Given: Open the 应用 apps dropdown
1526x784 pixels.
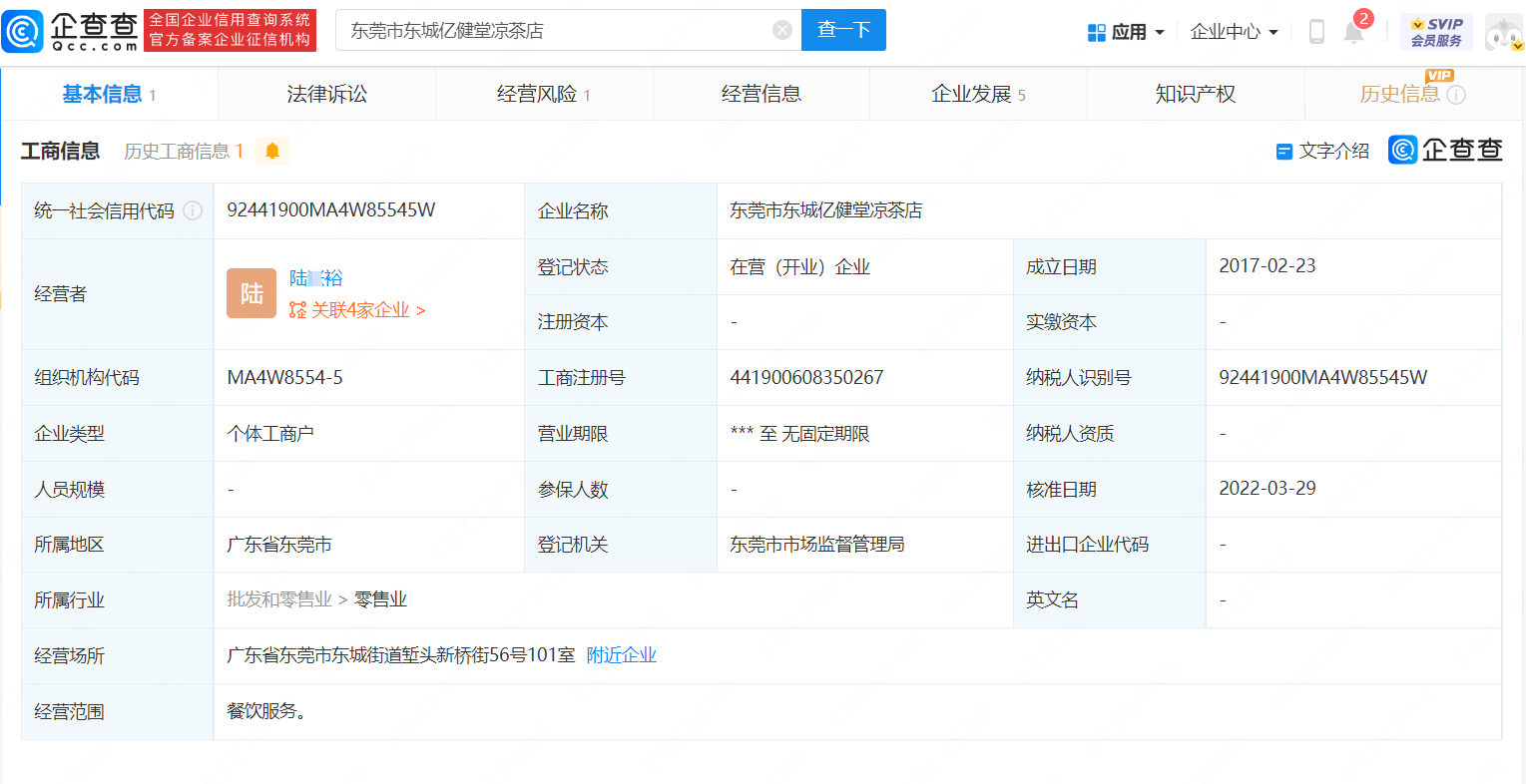Looking at the screenshot, I should [x=1126, y=32].
